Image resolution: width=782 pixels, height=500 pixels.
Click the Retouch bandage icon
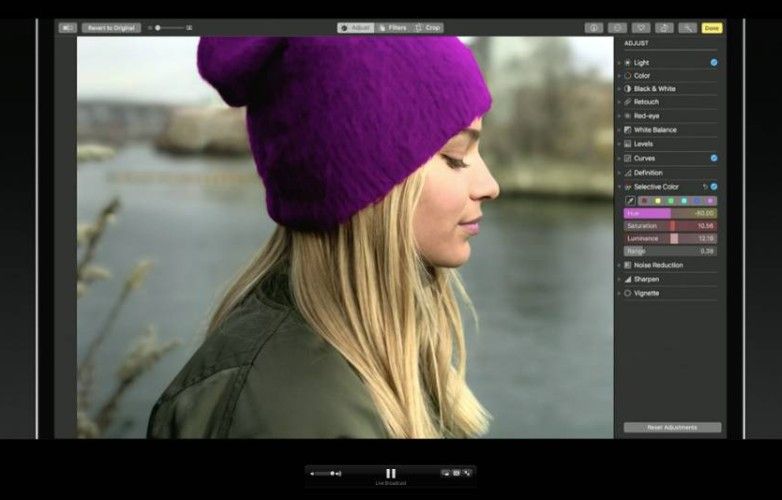[627, 102]
